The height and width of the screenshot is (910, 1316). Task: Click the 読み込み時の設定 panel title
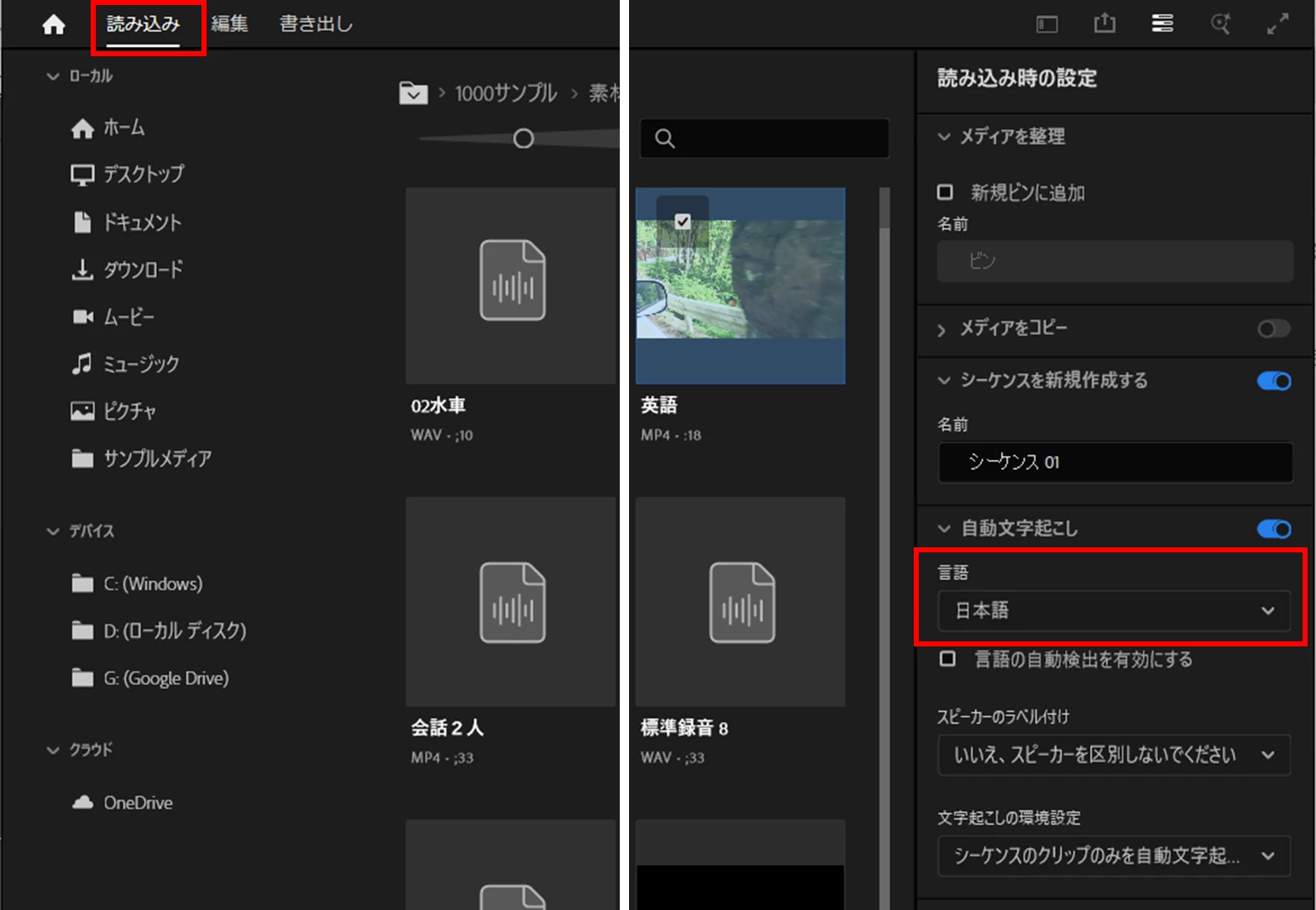pyautogui.click(x=1017, y=78)
